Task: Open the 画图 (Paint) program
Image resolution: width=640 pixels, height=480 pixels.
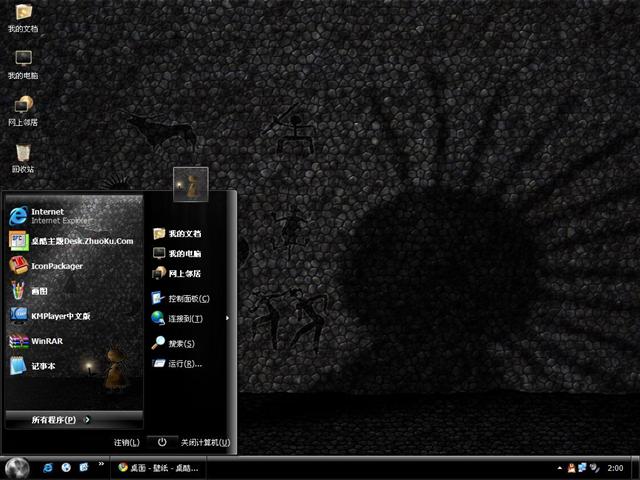Action: coord(40,291)
